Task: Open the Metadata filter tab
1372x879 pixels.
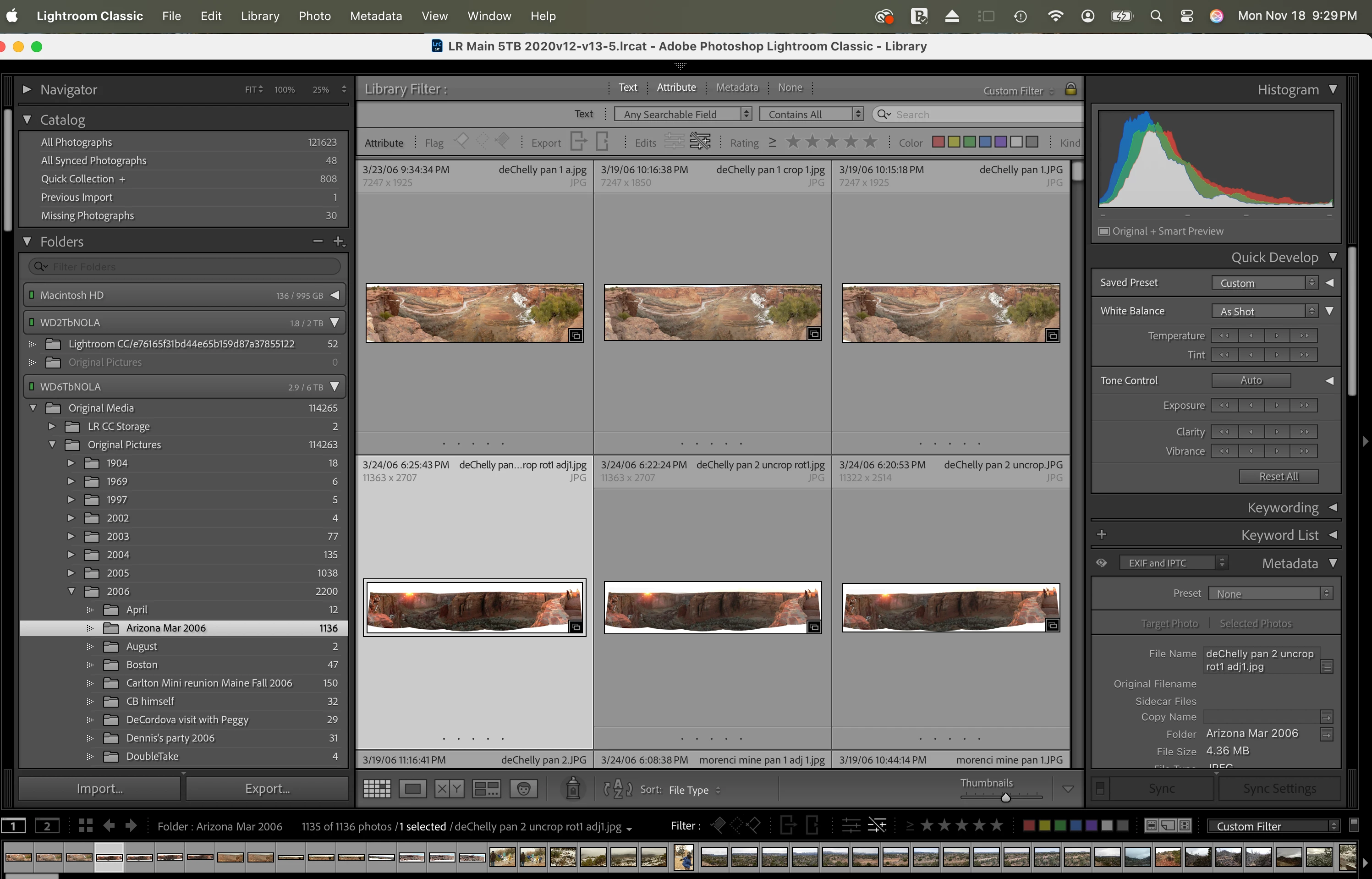Action: (x=737, y=88)
